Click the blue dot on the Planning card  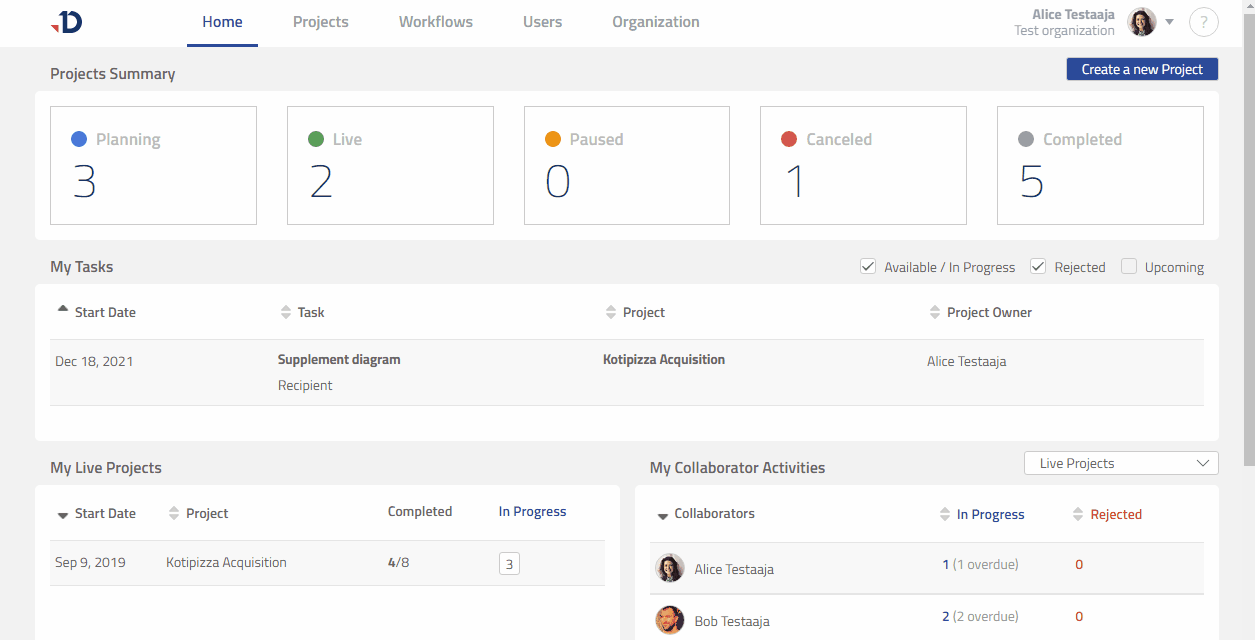[x=79, y=140]
